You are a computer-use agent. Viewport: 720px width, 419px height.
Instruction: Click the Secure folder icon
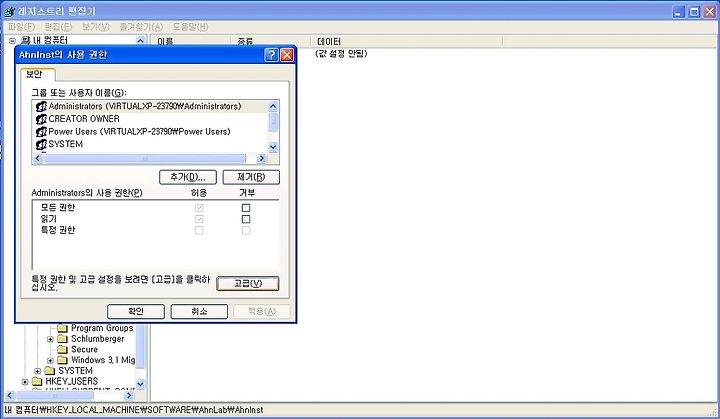[x=62, y=350]
